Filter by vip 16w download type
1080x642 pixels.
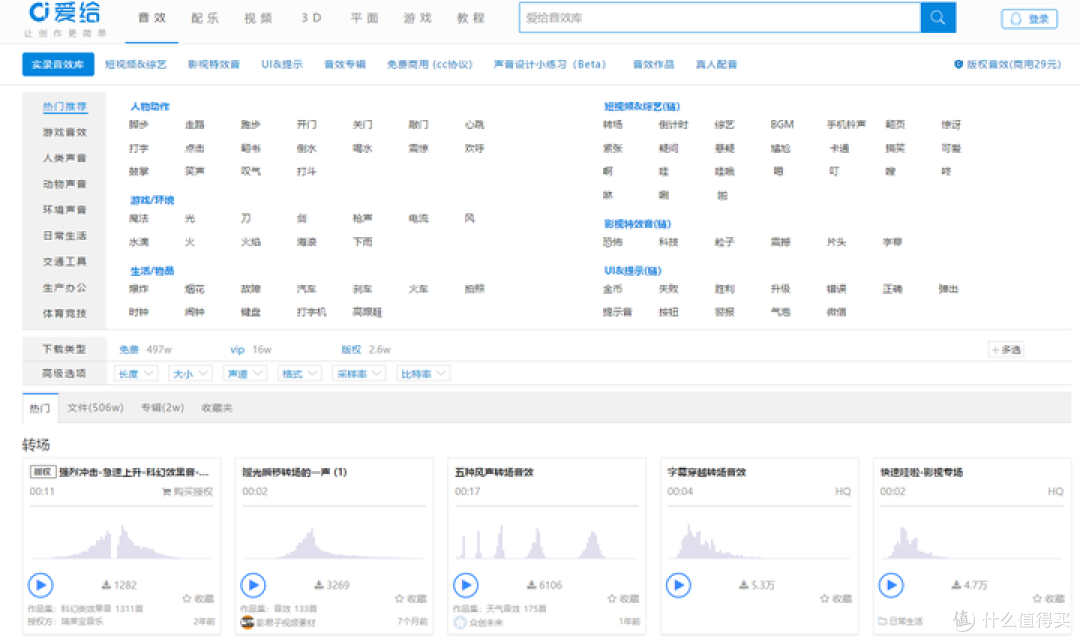[251, 350]
